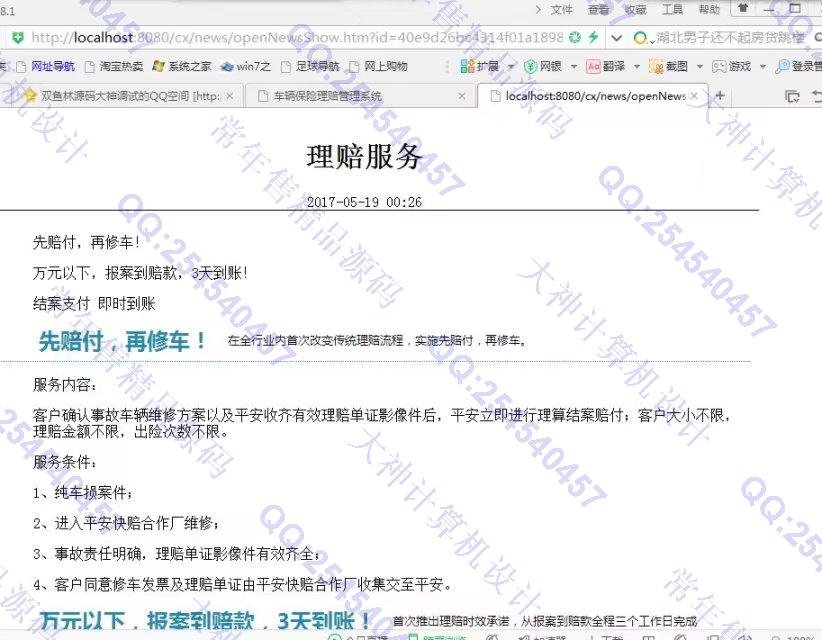Click the star favicon on the QQ空间 tab
This screenshot has width=822, height=640.
tap(31, 95)
